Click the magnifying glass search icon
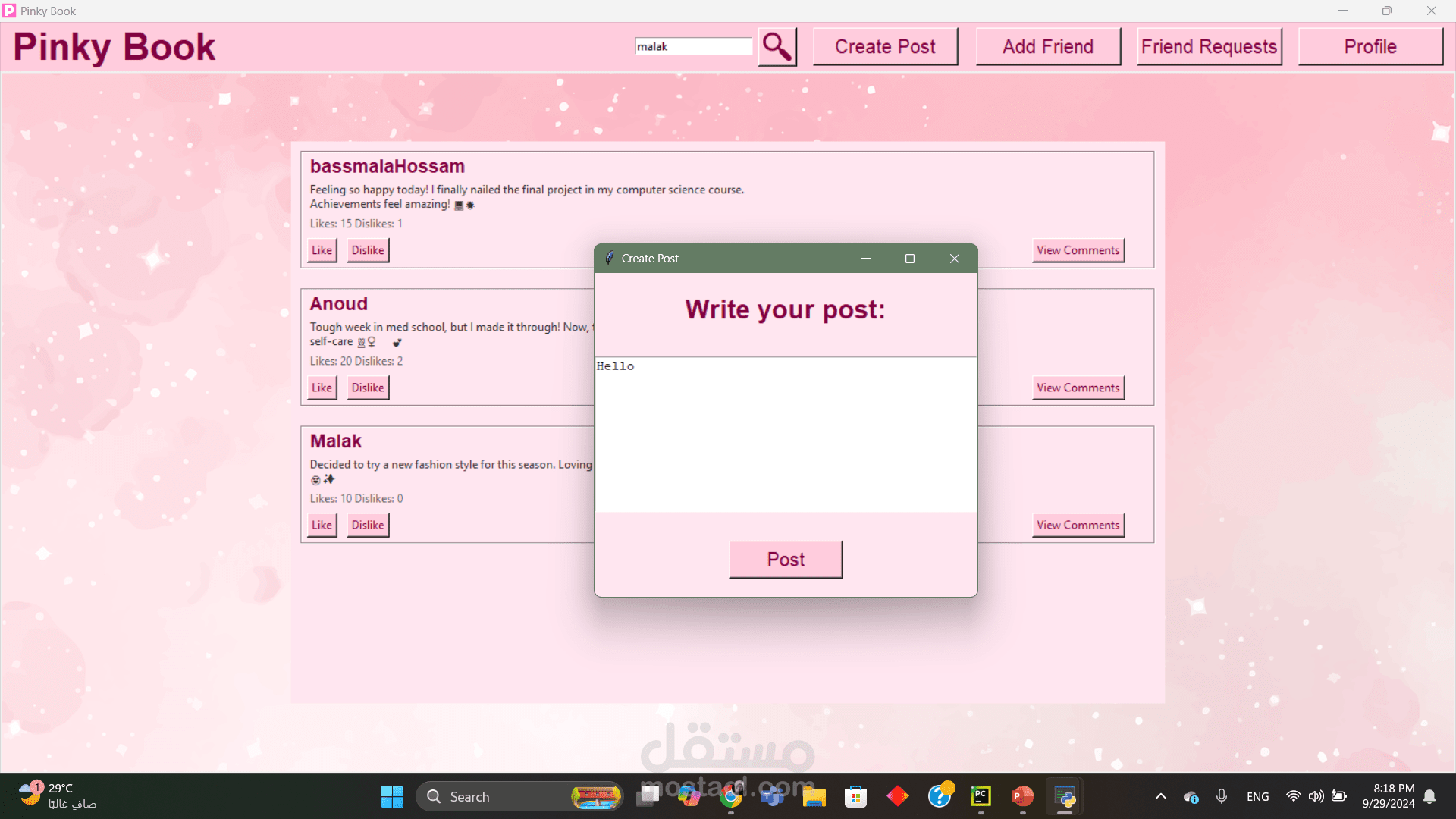 777,47
